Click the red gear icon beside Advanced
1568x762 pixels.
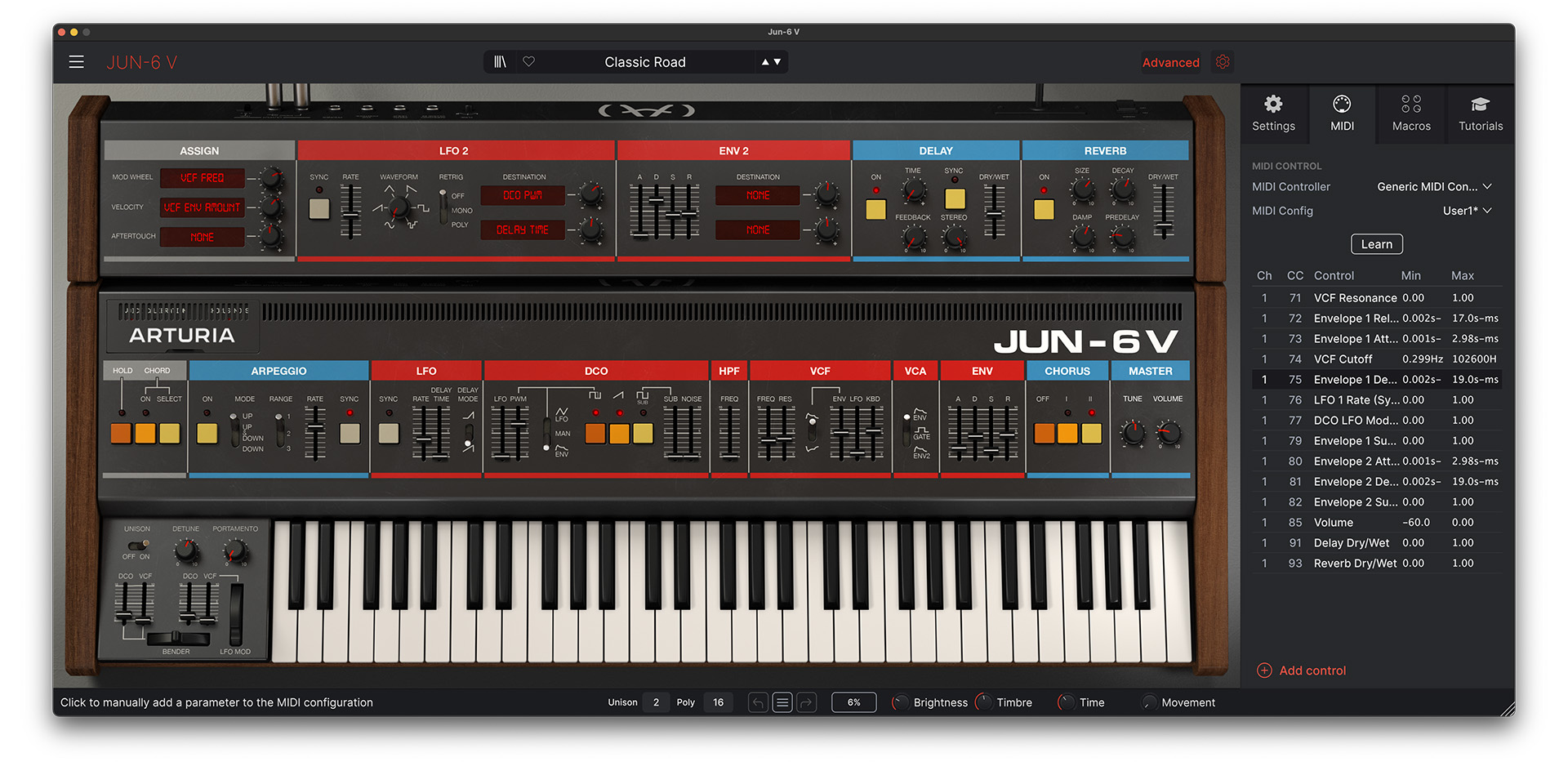(x=1223, y=62)
